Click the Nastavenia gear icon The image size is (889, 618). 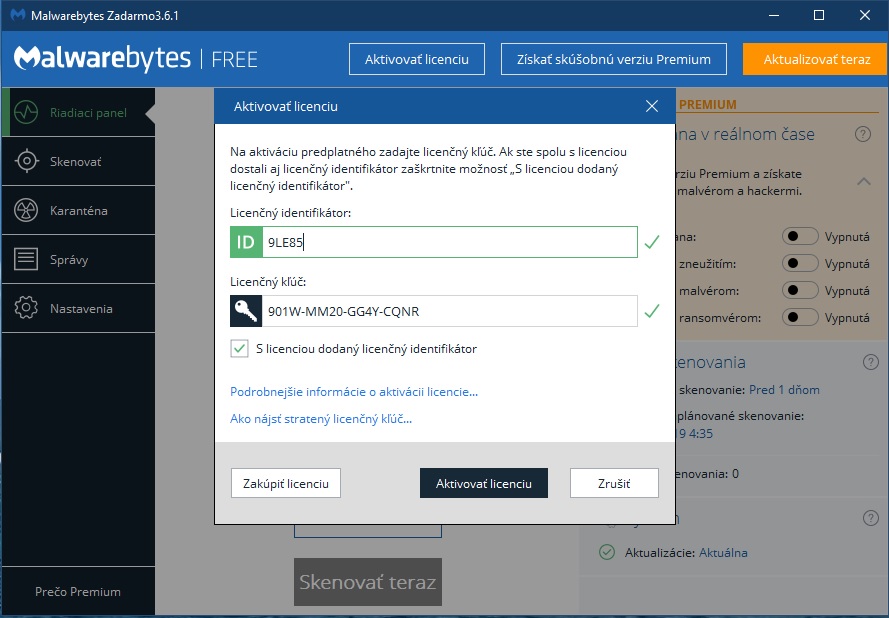click(x=26, y=309)
